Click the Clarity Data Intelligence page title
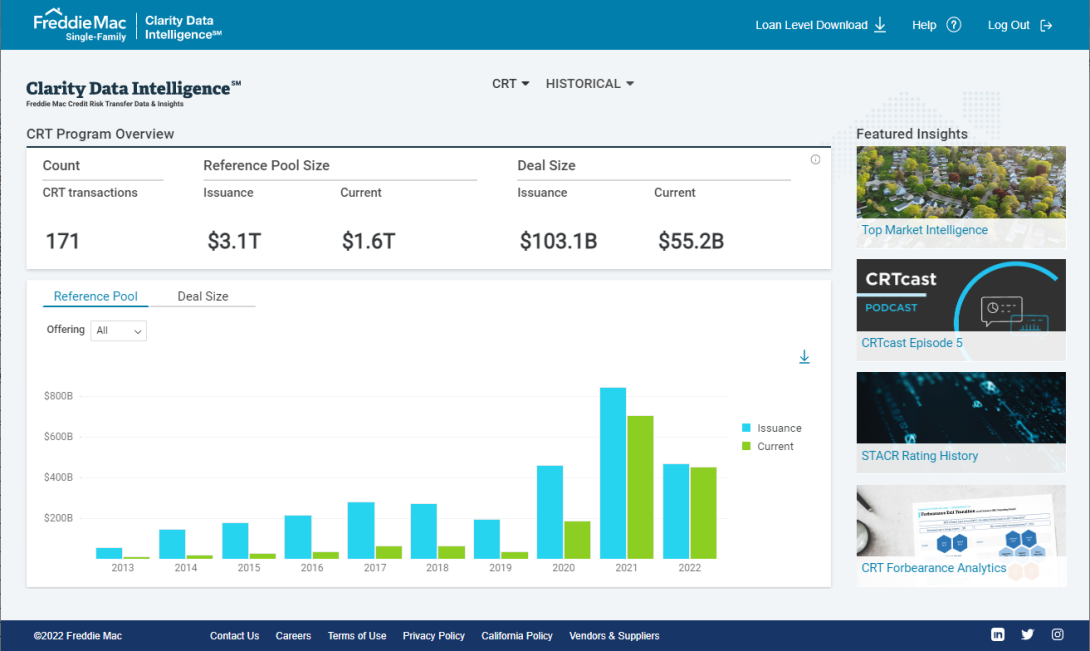Image resolution: width=1090 pixels, height=651 pixels. coord(133,88)
